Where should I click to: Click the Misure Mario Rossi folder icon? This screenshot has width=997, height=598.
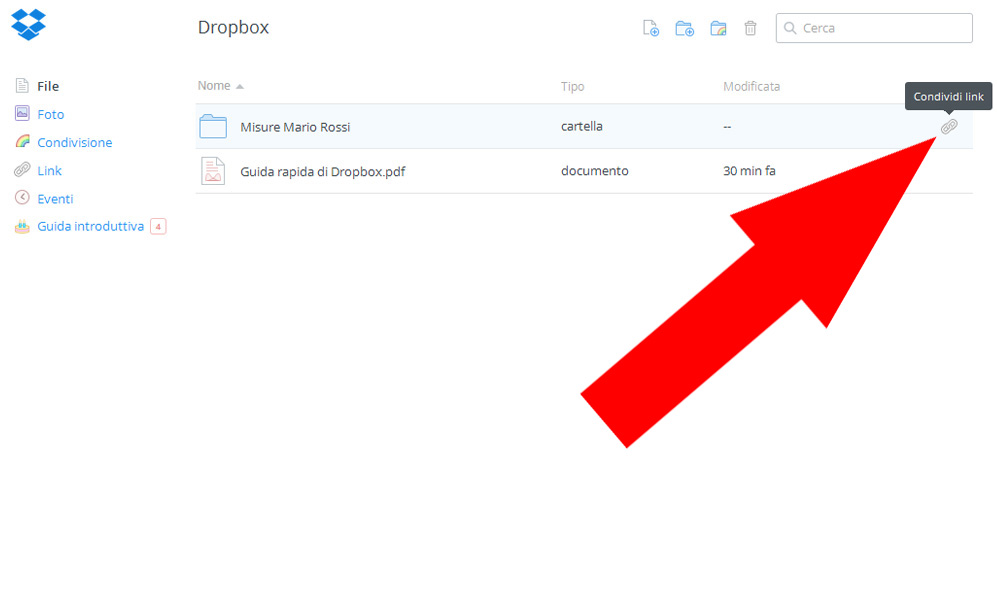[213, 127]
